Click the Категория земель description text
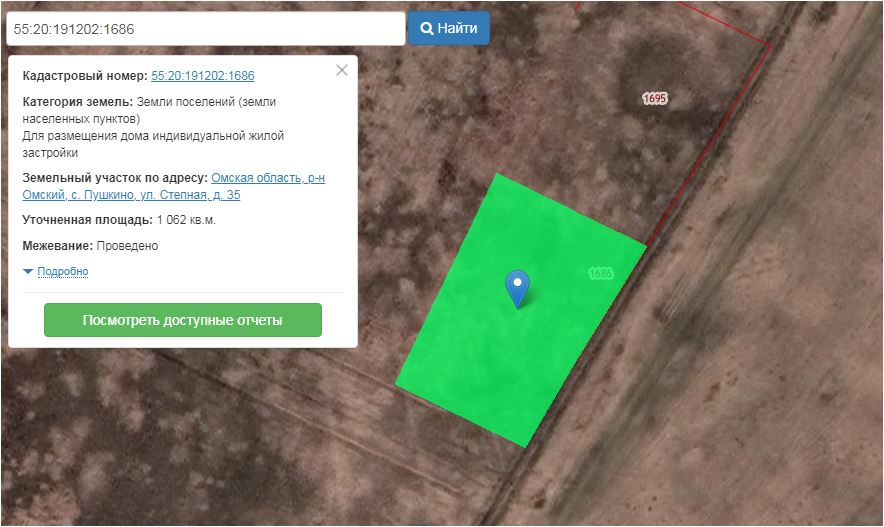This screenshot has width=884, height=527. pyautogui.click(x=153, y=127)
